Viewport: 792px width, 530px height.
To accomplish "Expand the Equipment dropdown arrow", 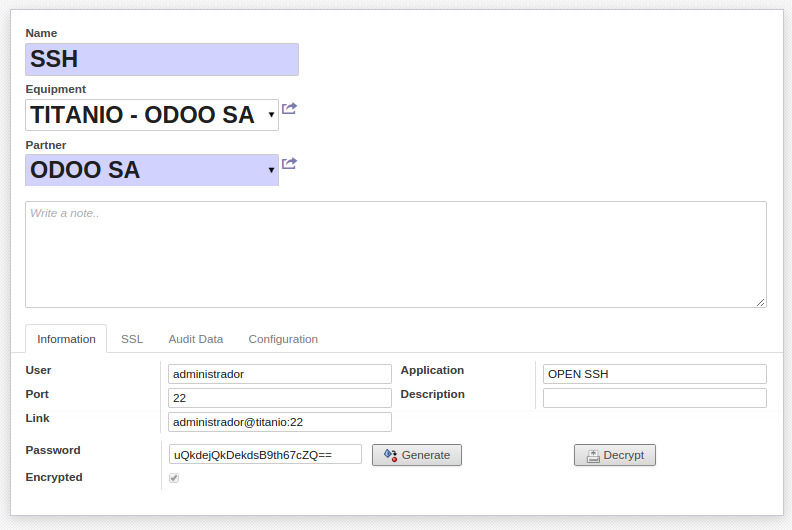I will click(x=271, y=115).
